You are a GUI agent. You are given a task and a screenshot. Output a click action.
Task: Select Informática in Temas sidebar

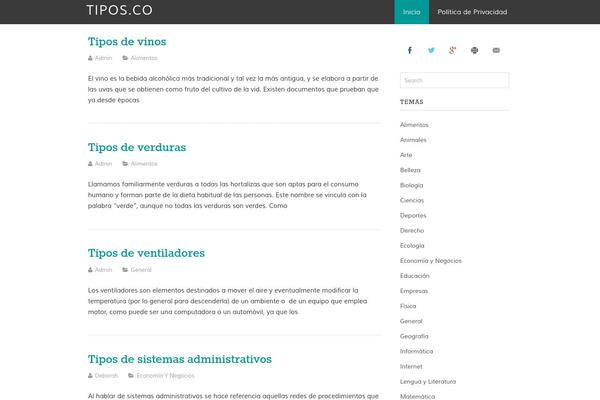point(416,351)
